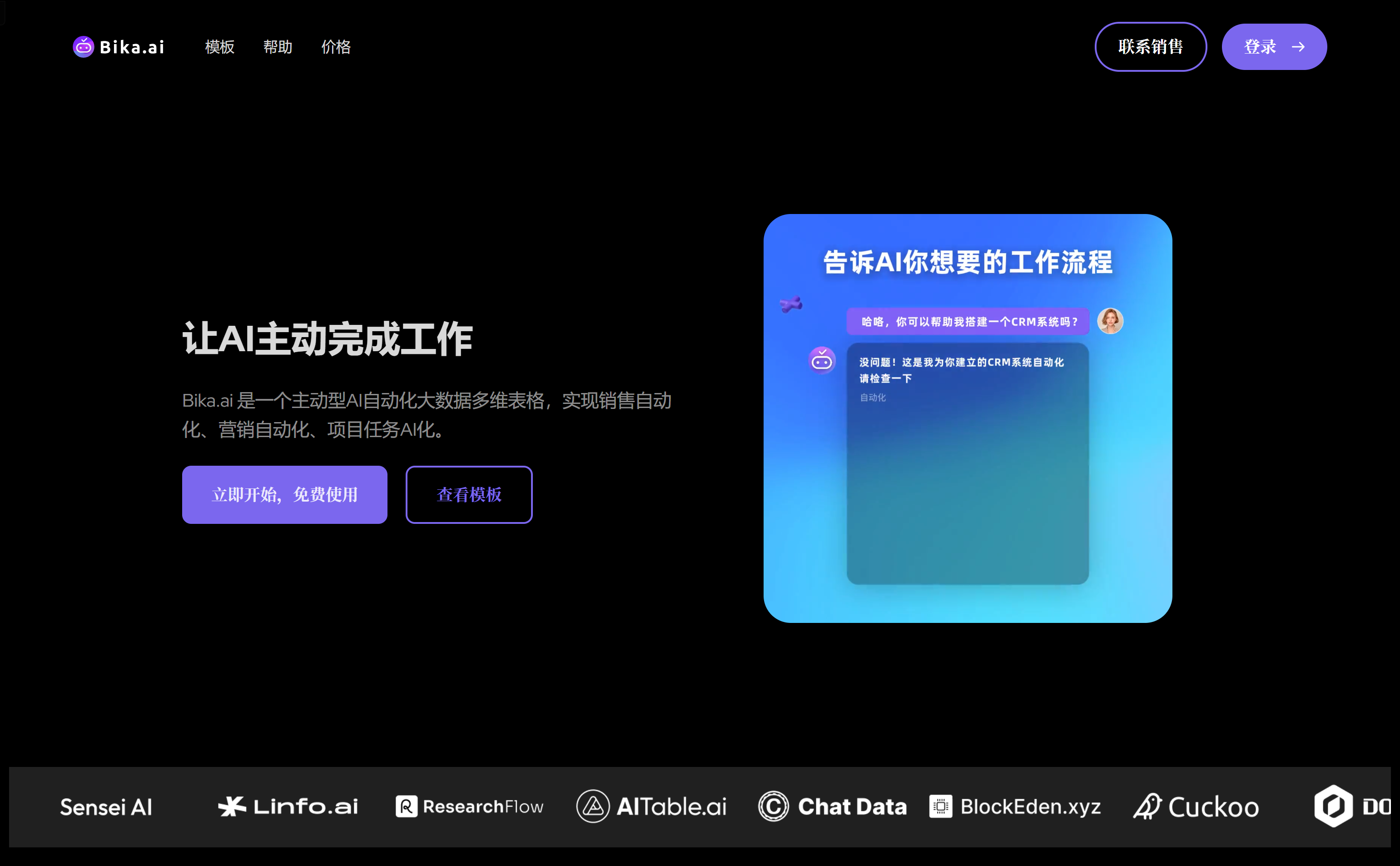Image resolution: width=1400 pixels, height=866 pixels.
Task: Open the 模板 menu item
Action: [220, 47]
